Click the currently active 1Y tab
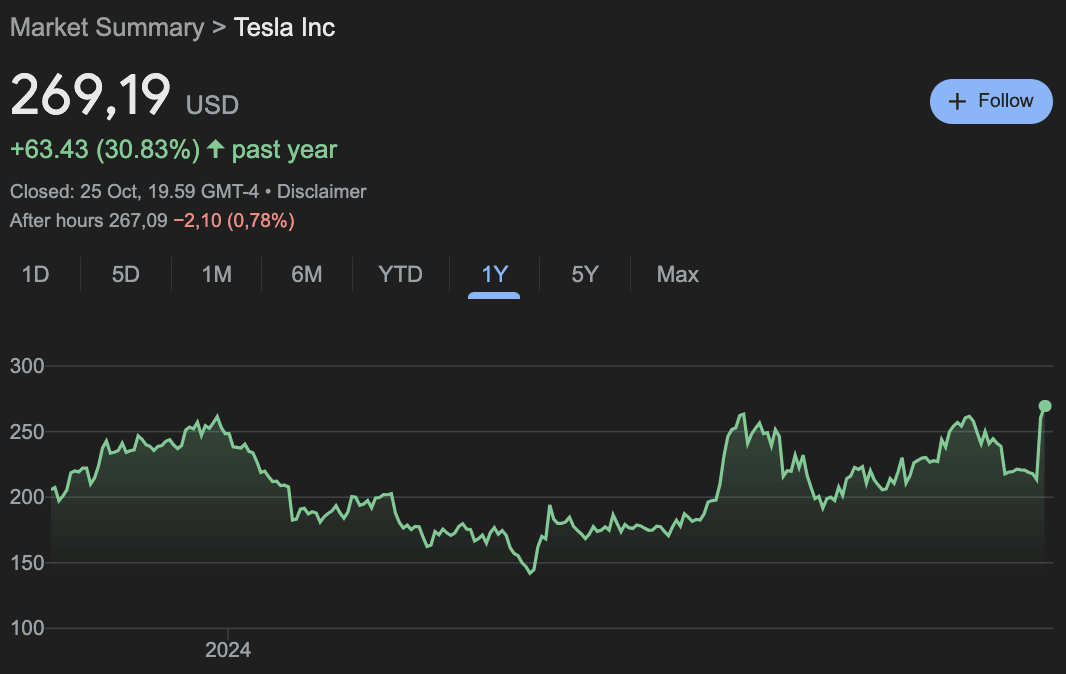 492,274
